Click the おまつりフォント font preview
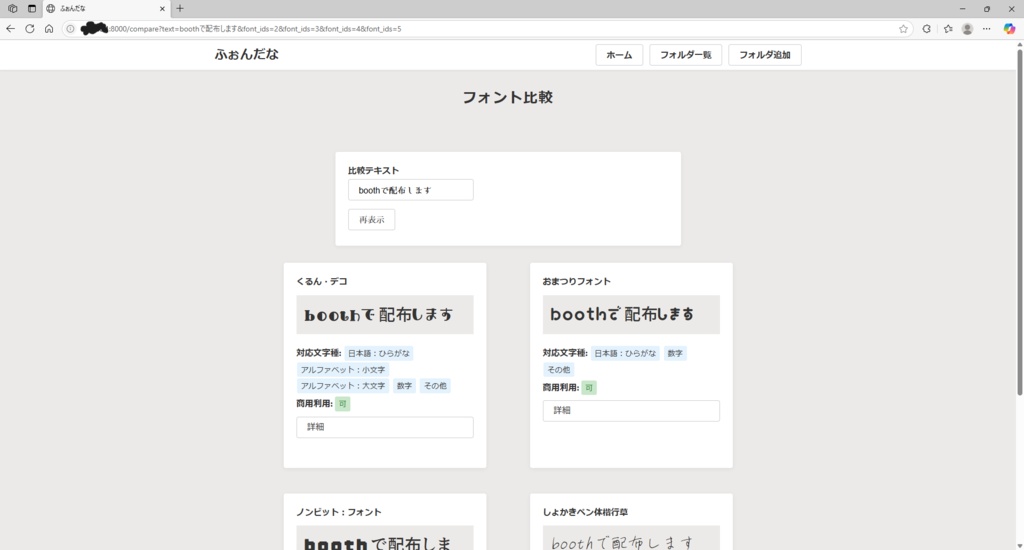 click(631, 314)
